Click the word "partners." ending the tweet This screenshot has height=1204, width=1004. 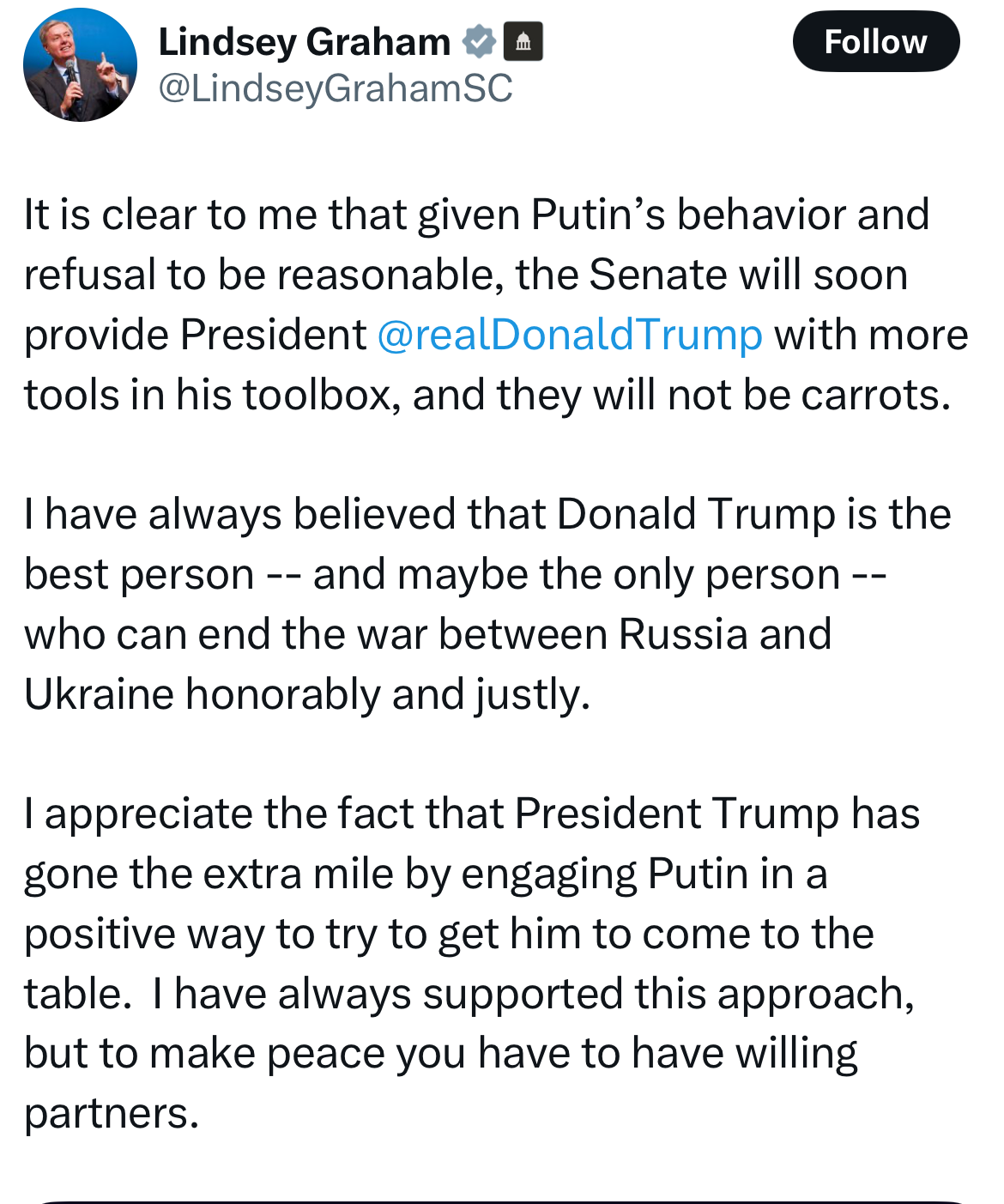tap(112, 1114)
